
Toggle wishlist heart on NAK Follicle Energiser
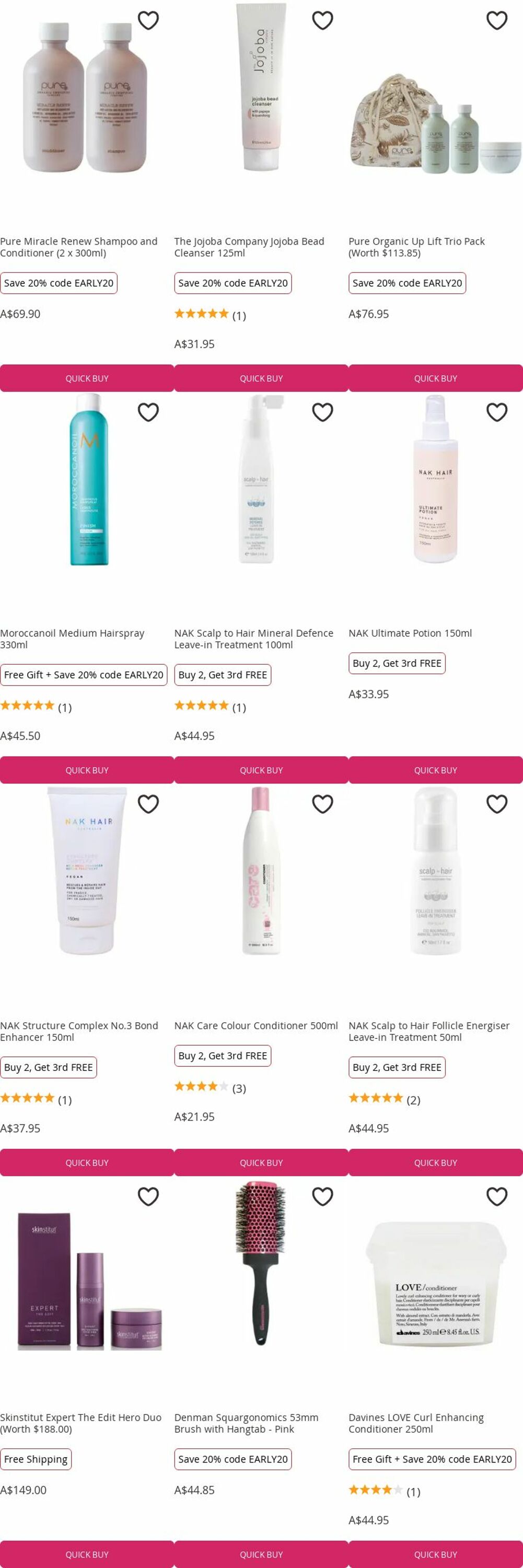click(497, 804)
